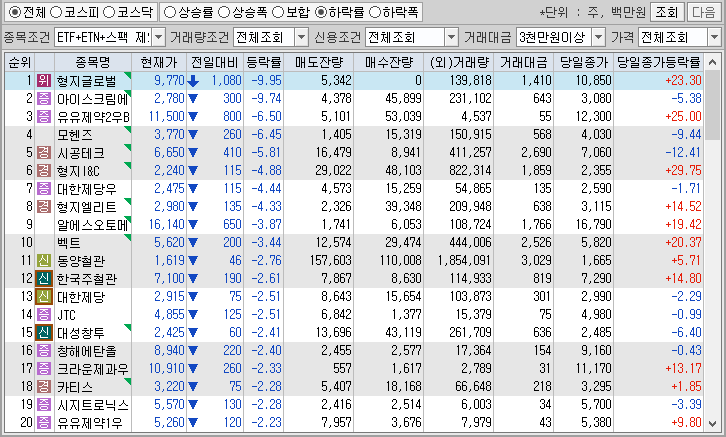Click 유유제약2우B closing change +25.00

click(683, 117)
